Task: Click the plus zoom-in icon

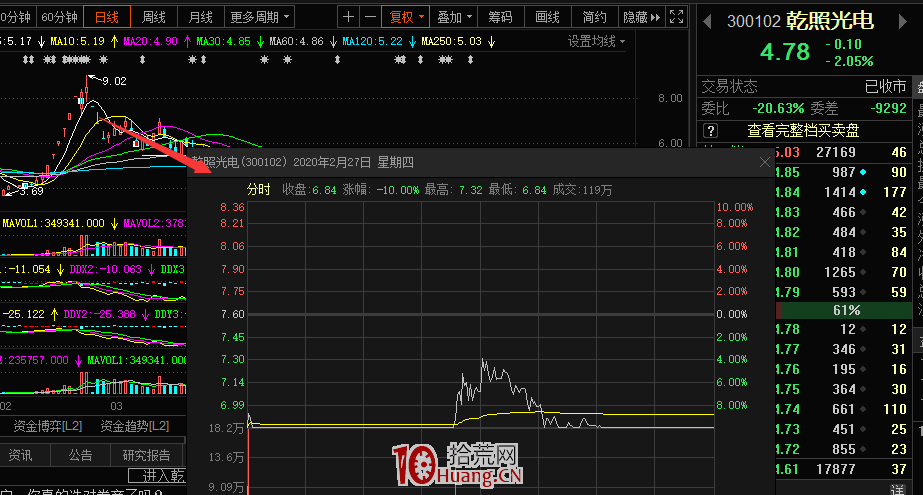Action: click(348, 17)
